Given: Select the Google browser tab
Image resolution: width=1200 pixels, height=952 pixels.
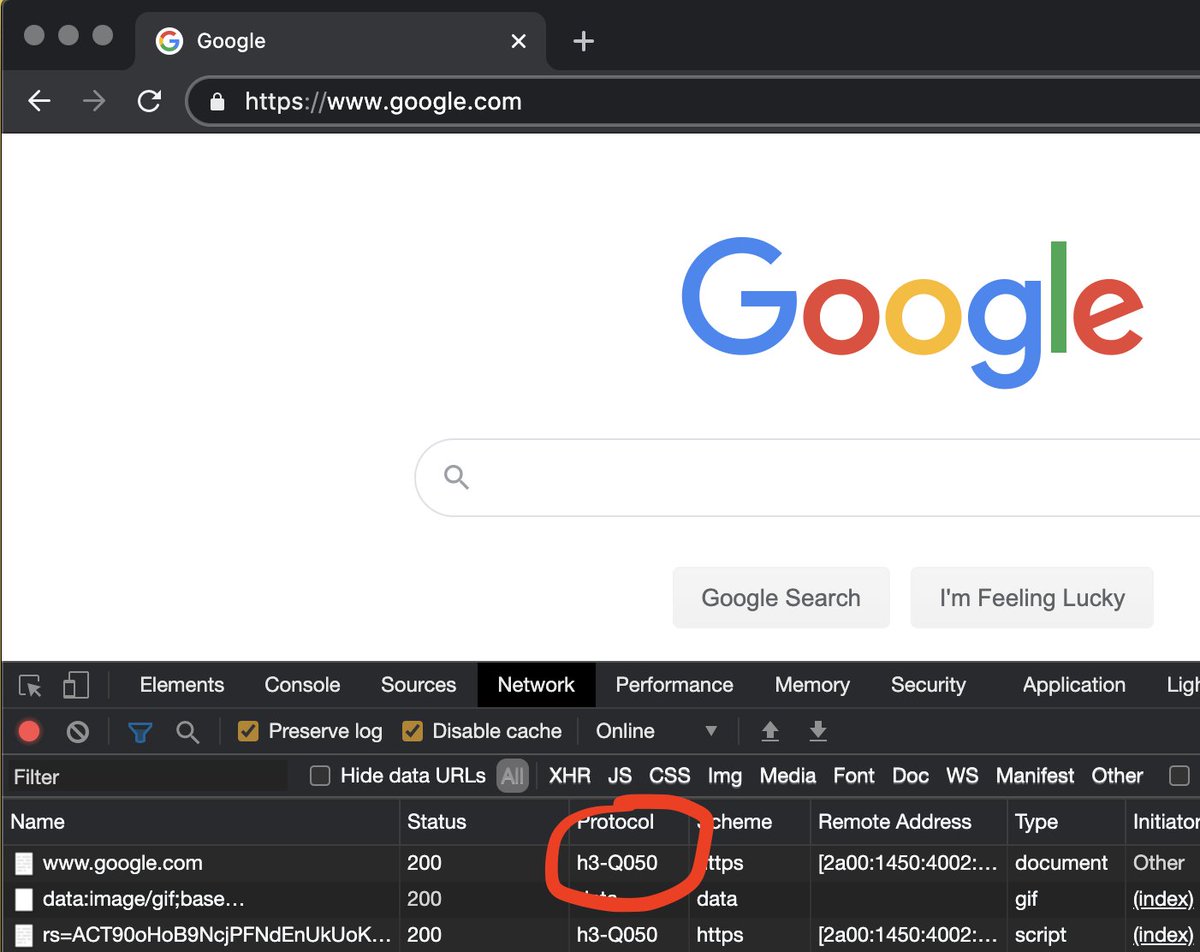Looking at the screenshot, I should (340, 41).
